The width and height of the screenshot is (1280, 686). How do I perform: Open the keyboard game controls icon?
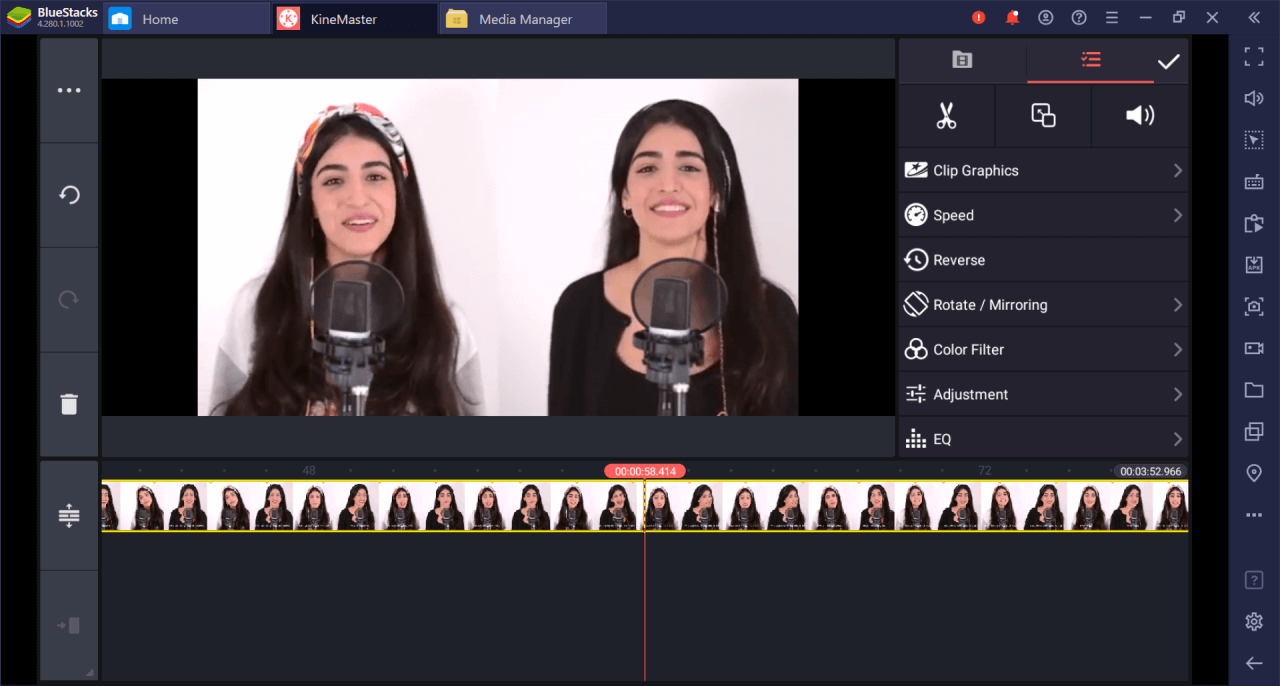[x=1254, y=182]
